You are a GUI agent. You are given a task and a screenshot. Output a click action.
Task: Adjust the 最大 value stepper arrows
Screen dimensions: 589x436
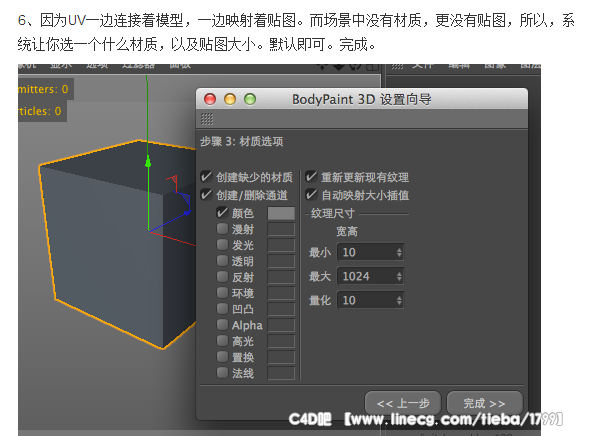pyautogui.click(x=399, y=276)
